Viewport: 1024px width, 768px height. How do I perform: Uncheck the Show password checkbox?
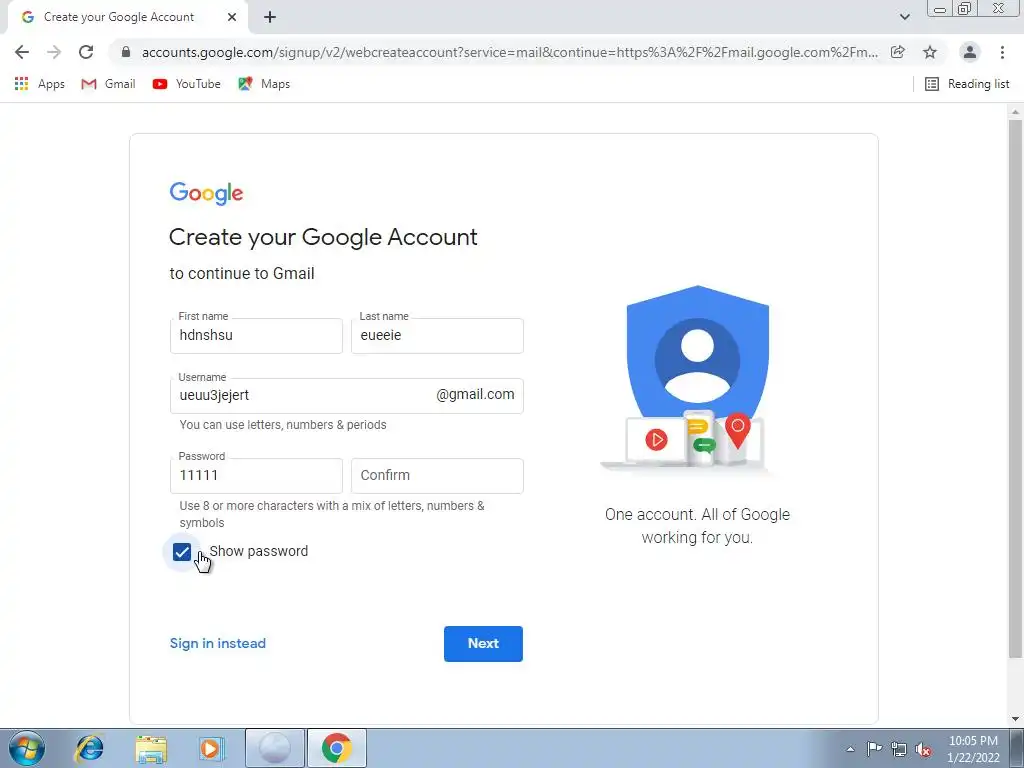[182, 552]
